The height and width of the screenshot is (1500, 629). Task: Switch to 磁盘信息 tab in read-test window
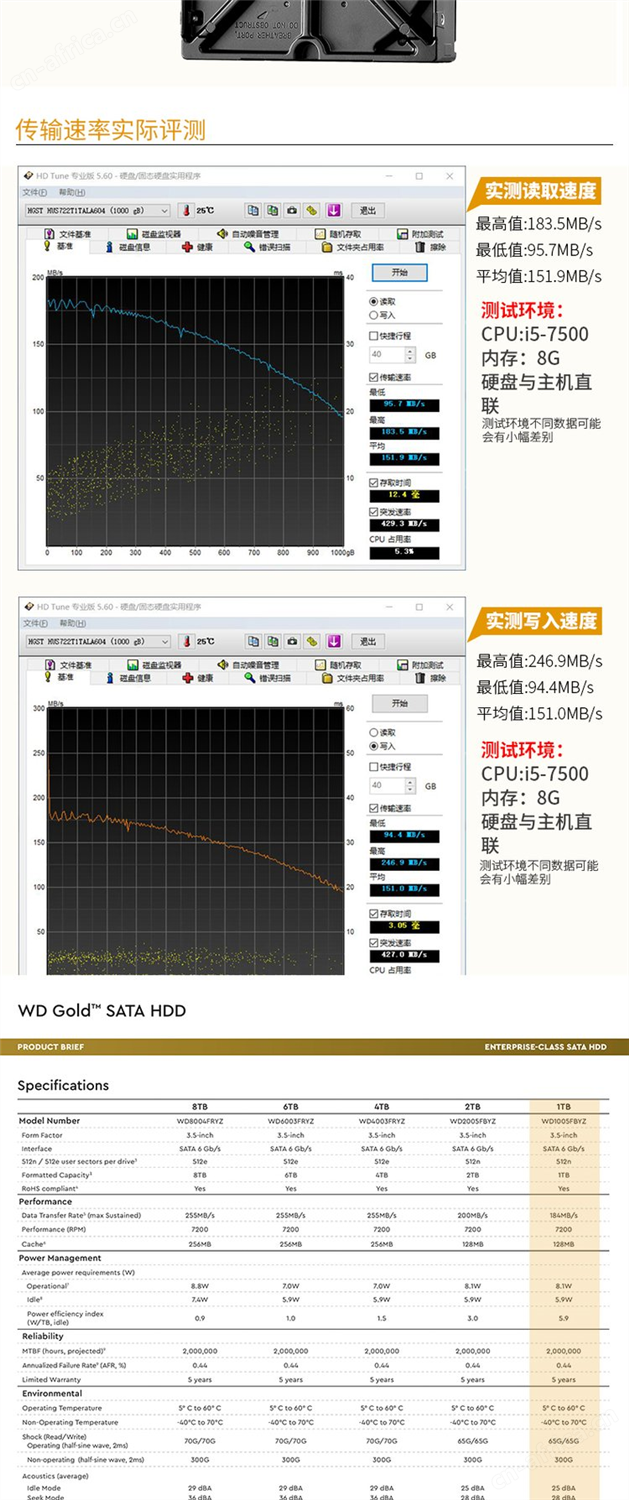pos(127,246)
